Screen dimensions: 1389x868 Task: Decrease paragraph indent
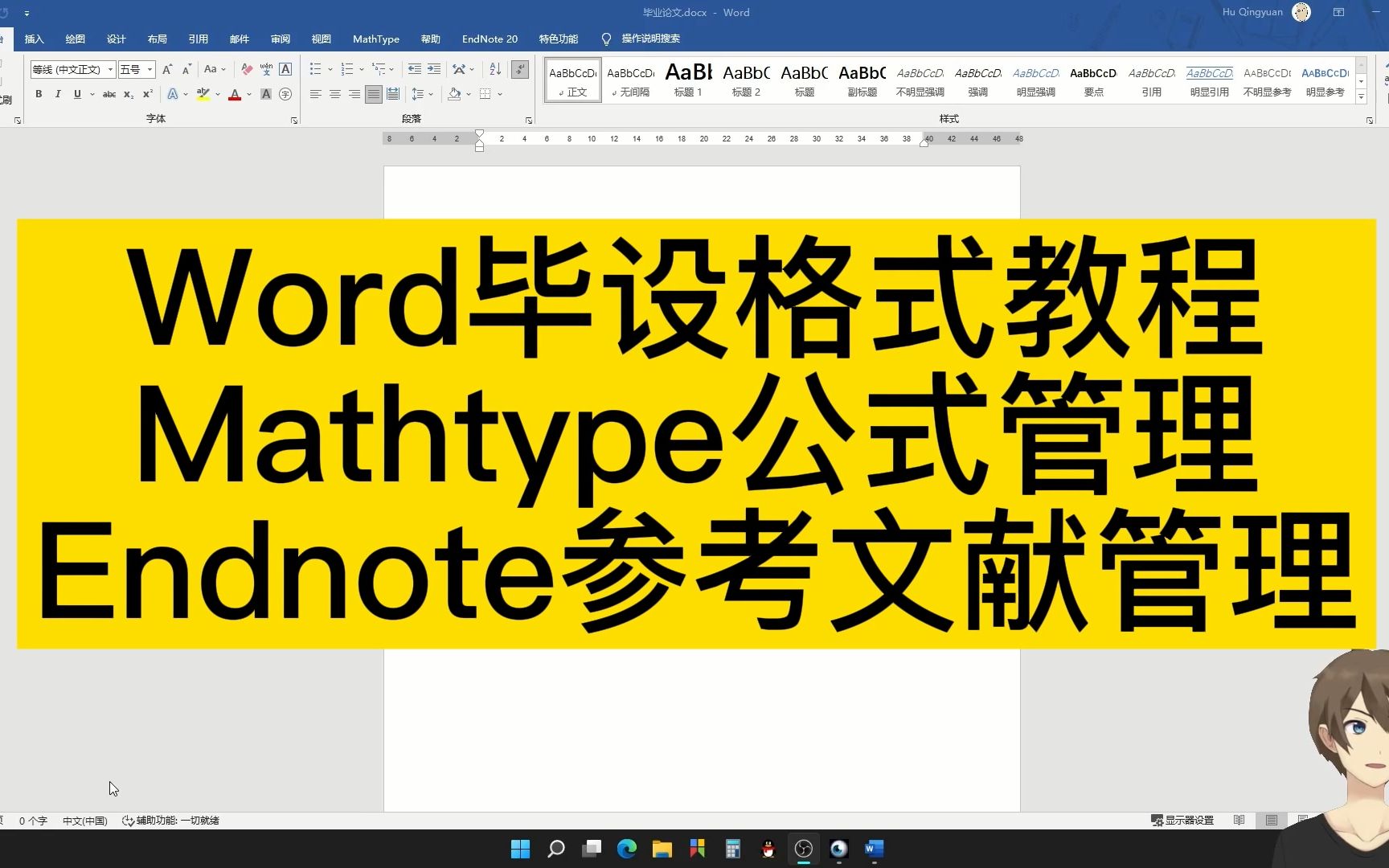(x=415, y=69)
